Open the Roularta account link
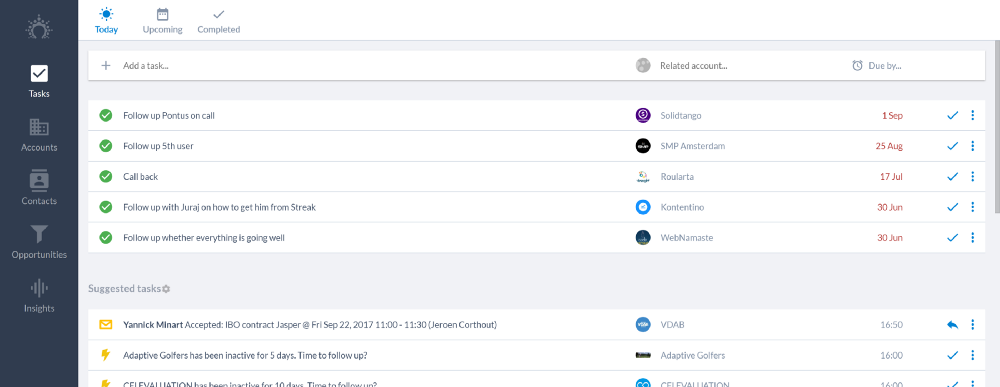This screenshot has width=1000, height=387. pyautogui.click(x=677, y=177)
